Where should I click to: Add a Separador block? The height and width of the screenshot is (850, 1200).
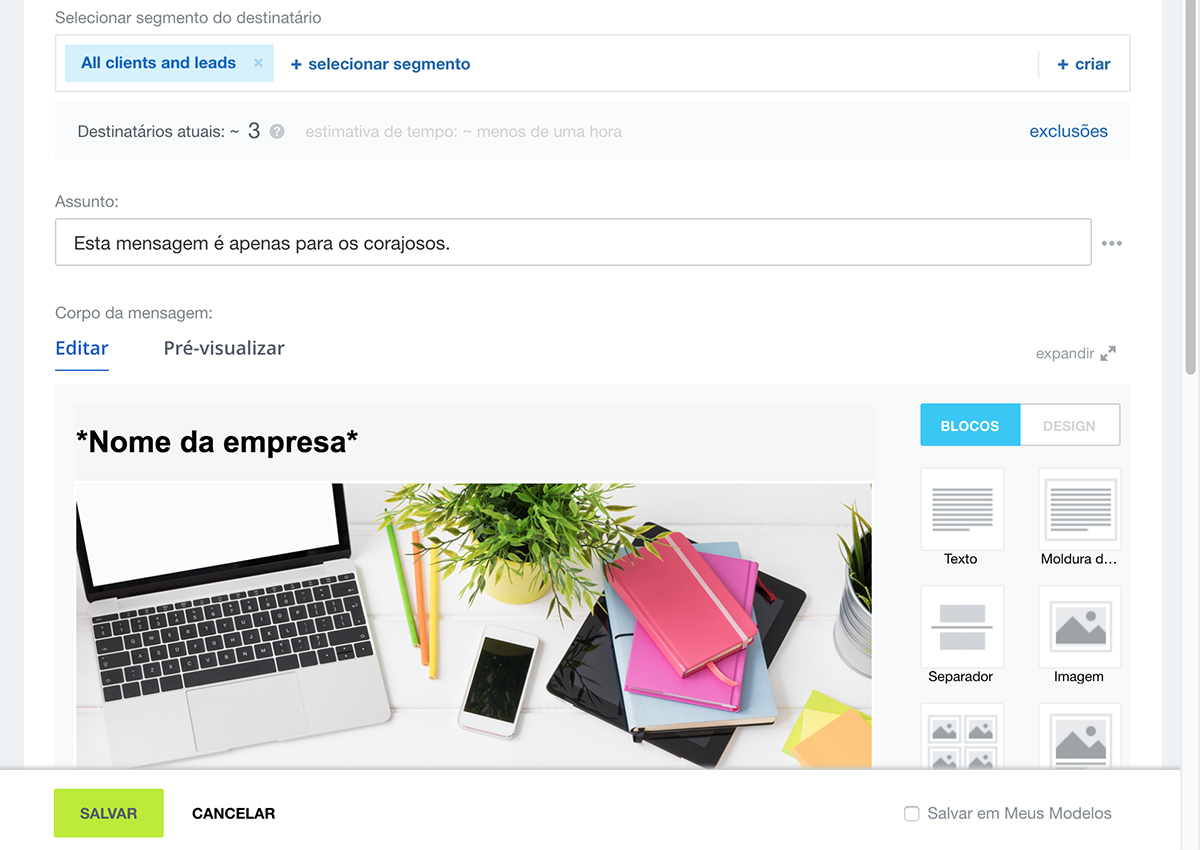point(961,627)
